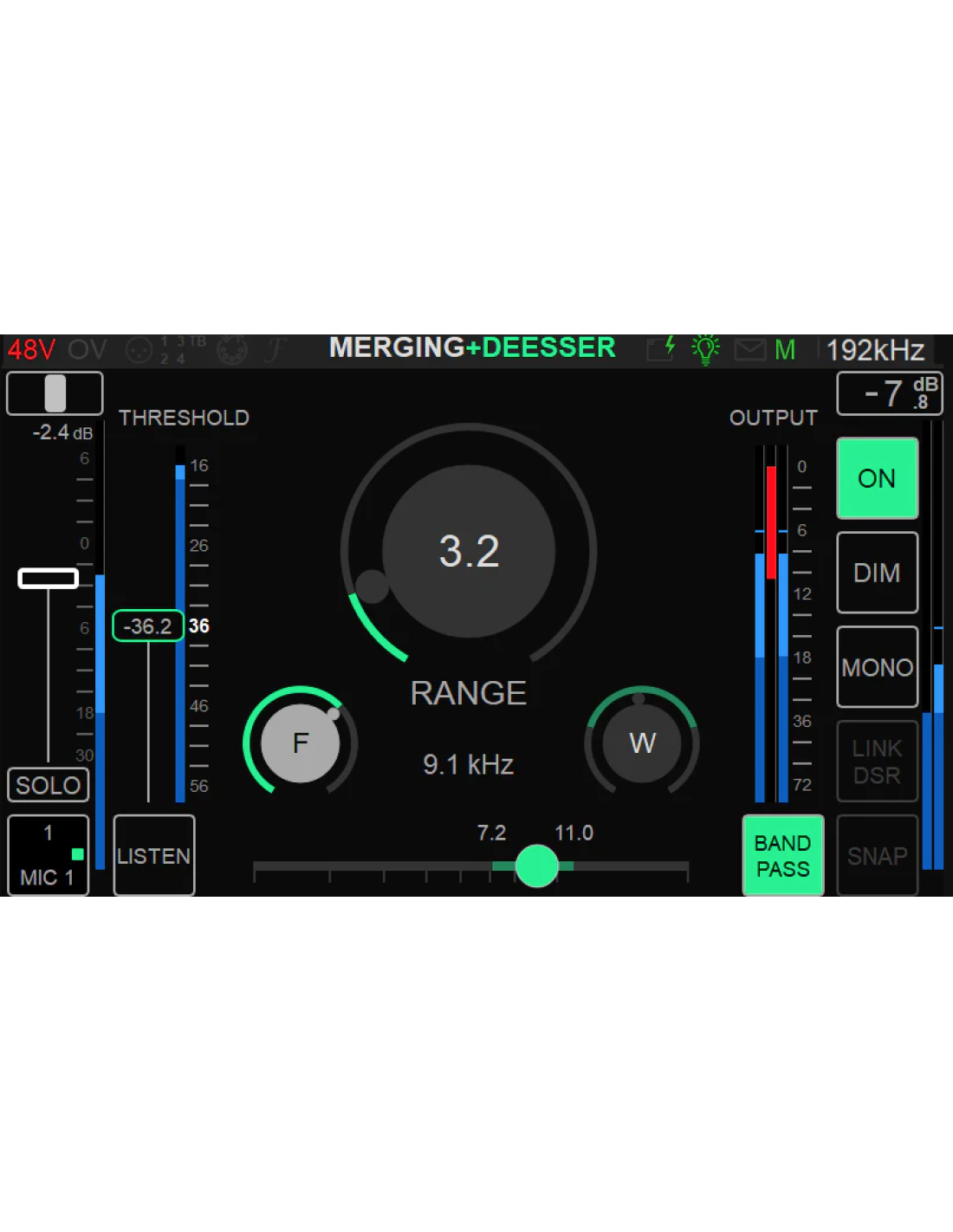
Task: Click the OUTPUT label
Action: tap(774, 418)
